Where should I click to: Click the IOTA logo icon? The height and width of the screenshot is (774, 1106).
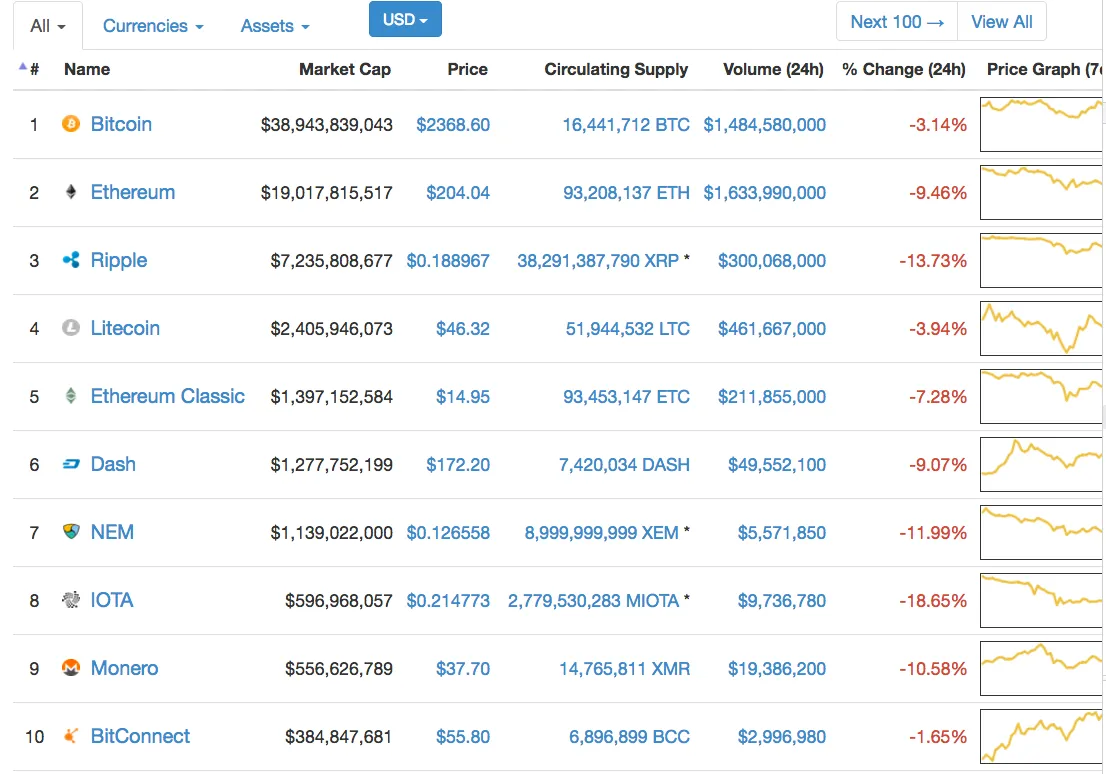coord(71,600)
